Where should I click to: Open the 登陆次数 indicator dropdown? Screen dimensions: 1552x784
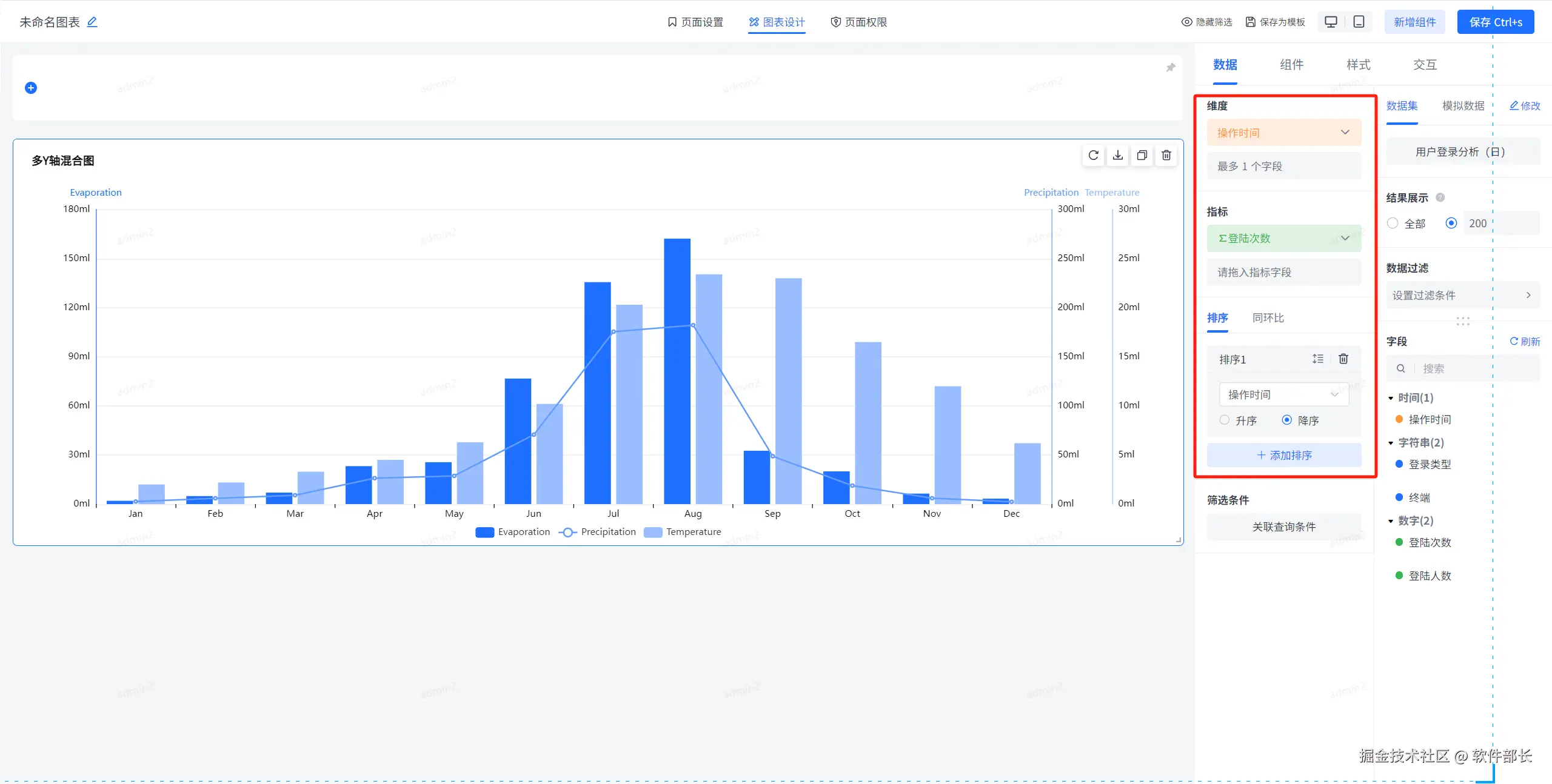pos(1283,238)
